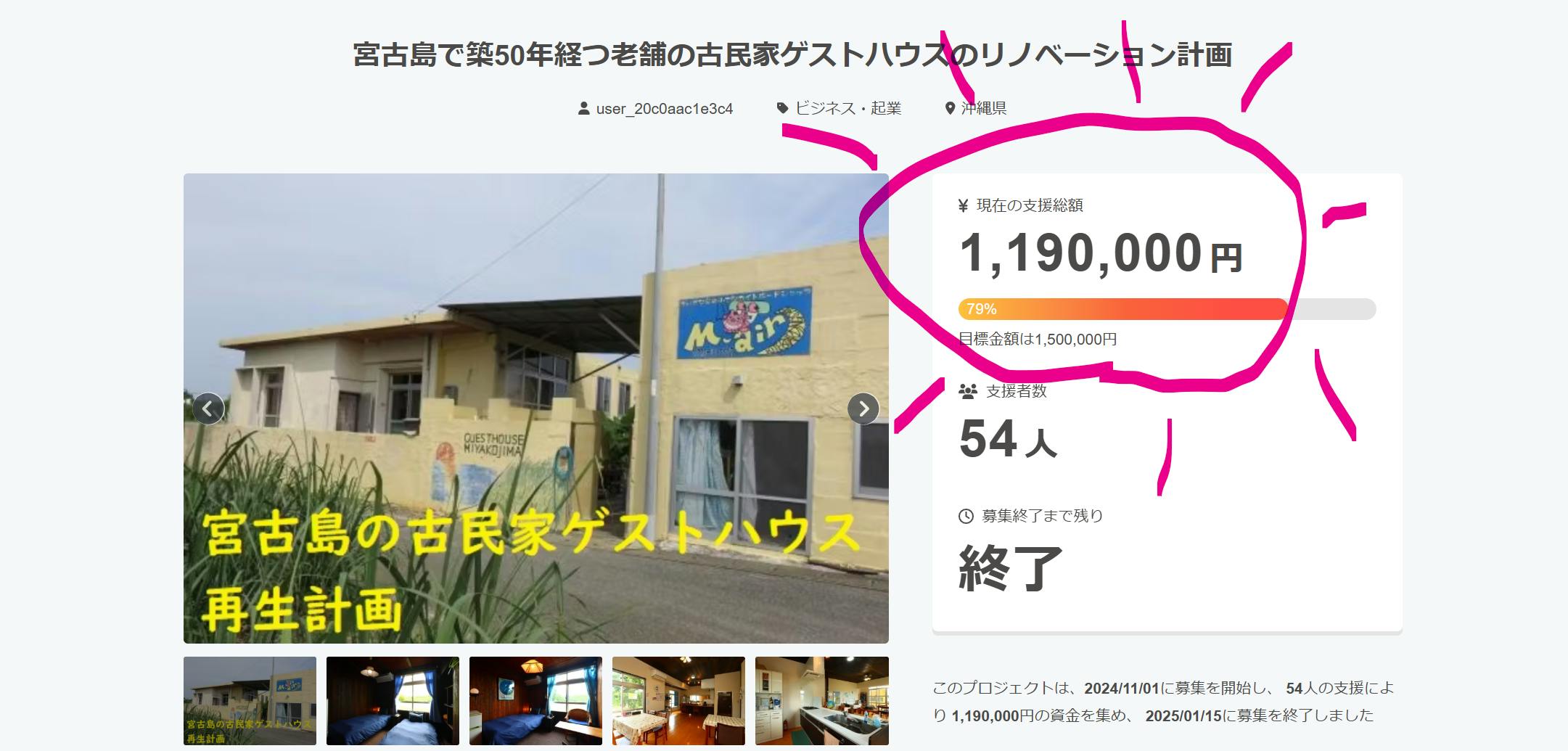Click the clock icon beside 募集終了まで残り
Viewport: 1568px width, 751px height.
tap(966, 516)
